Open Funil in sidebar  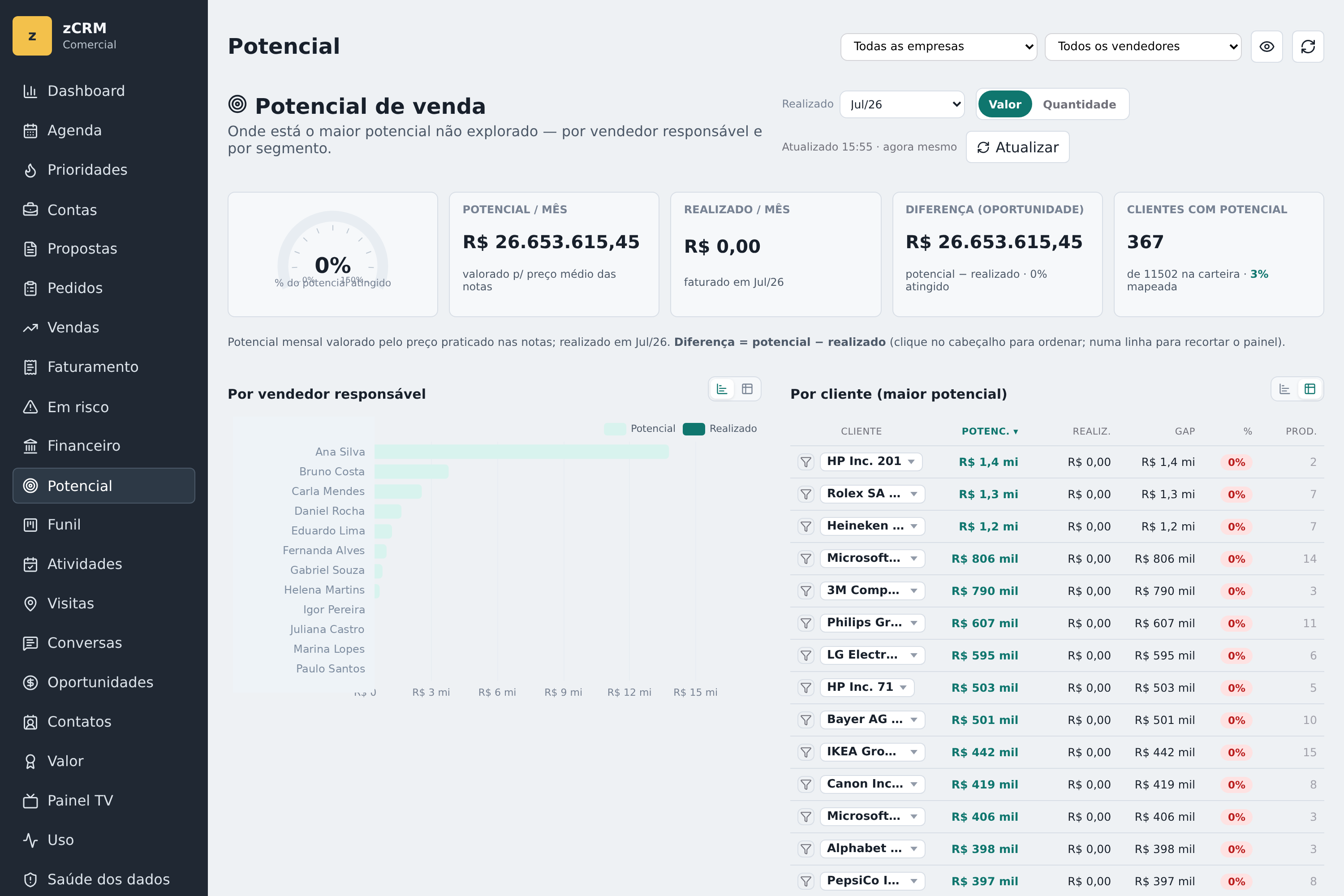[103, 525]
